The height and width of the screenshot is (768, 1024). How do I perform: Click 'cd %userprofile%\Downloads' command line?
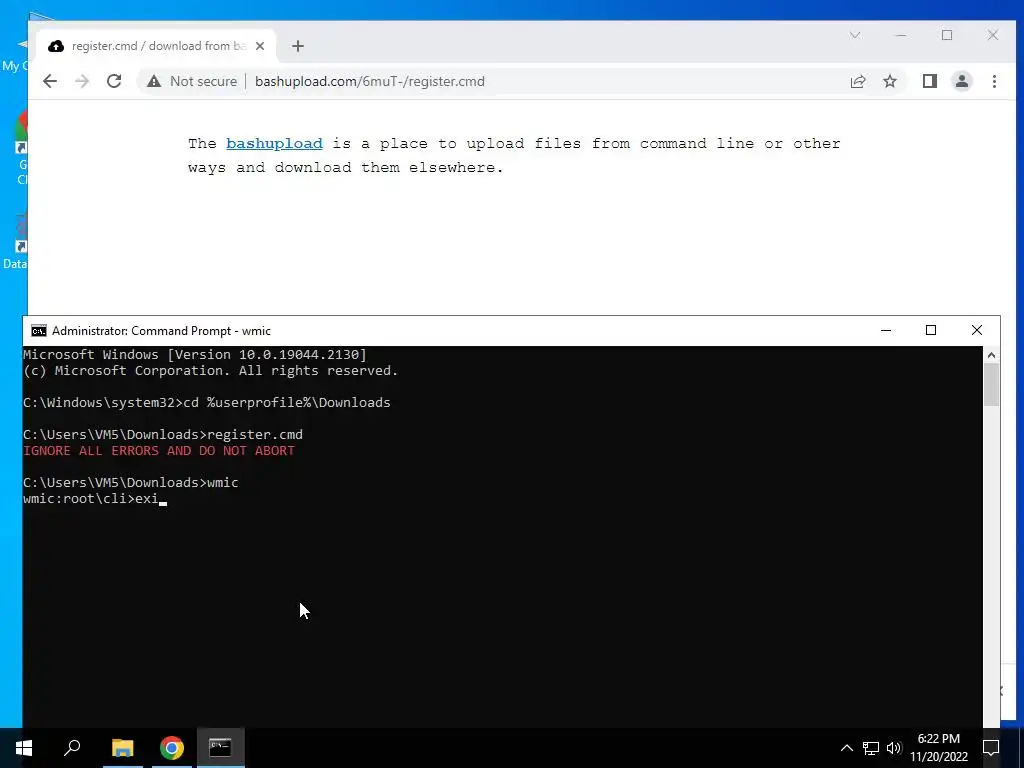click(206, 402)
